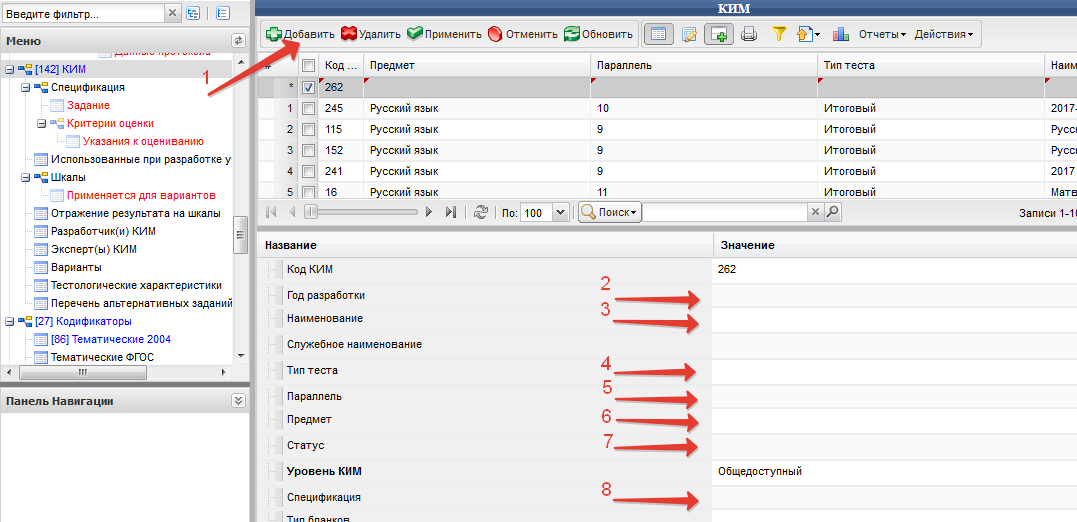This screenshot has width=1077, height=522.
Task: Click the Добавить button
Action: click(x=300, y=34)
